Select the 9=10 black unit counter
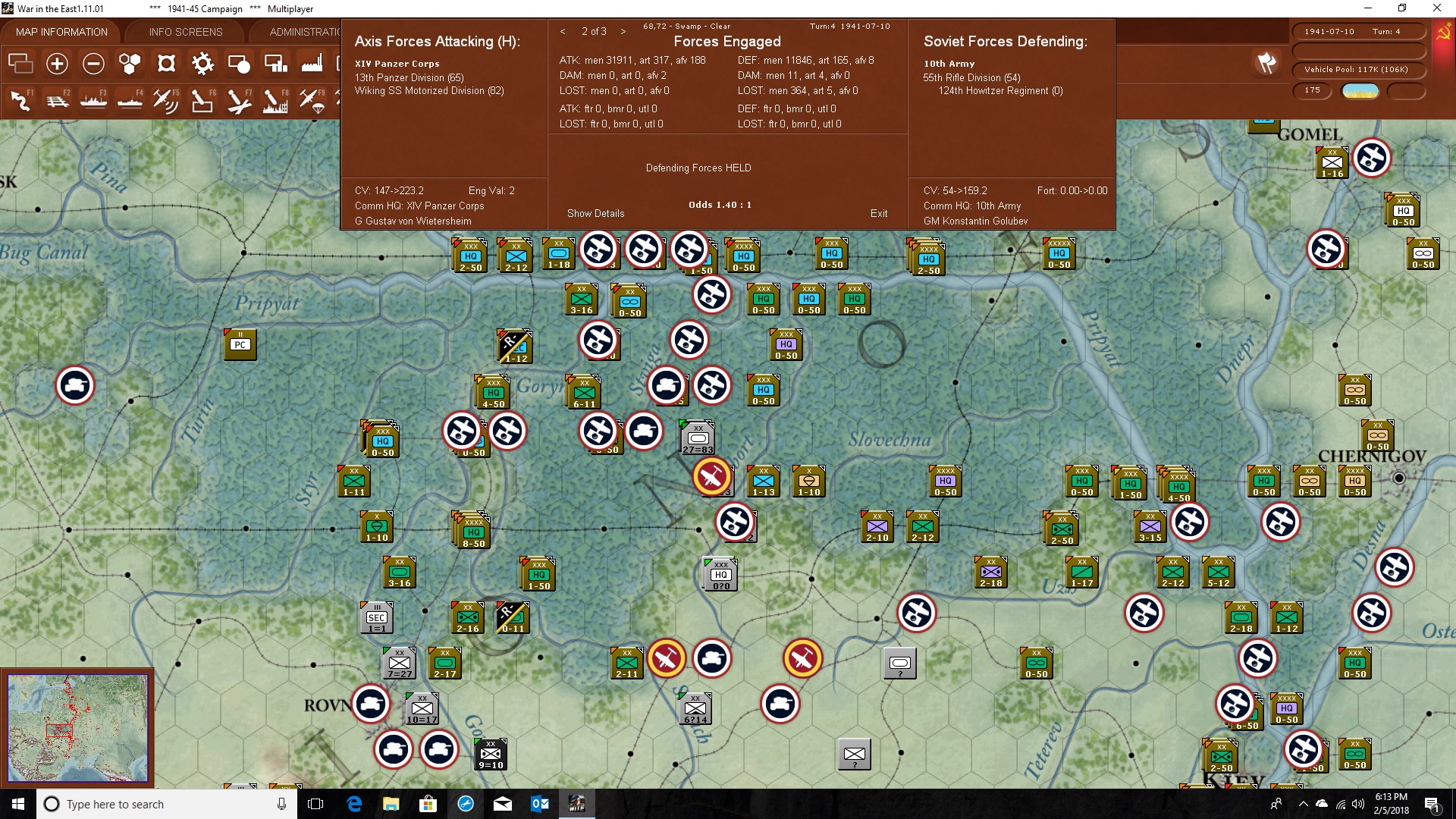The width and height of the screenshot is (1456, 819). [491, 754]
